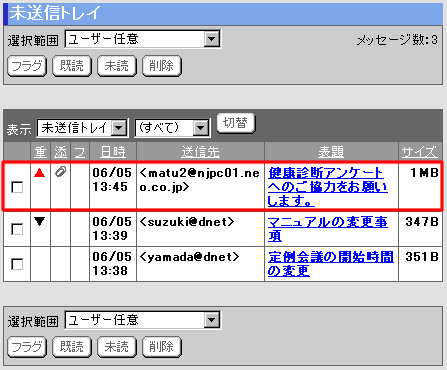The width and height of the screenshot is (447, 370).
Task: Sort by the 日時 column header
Action: (x=113, y=152)
